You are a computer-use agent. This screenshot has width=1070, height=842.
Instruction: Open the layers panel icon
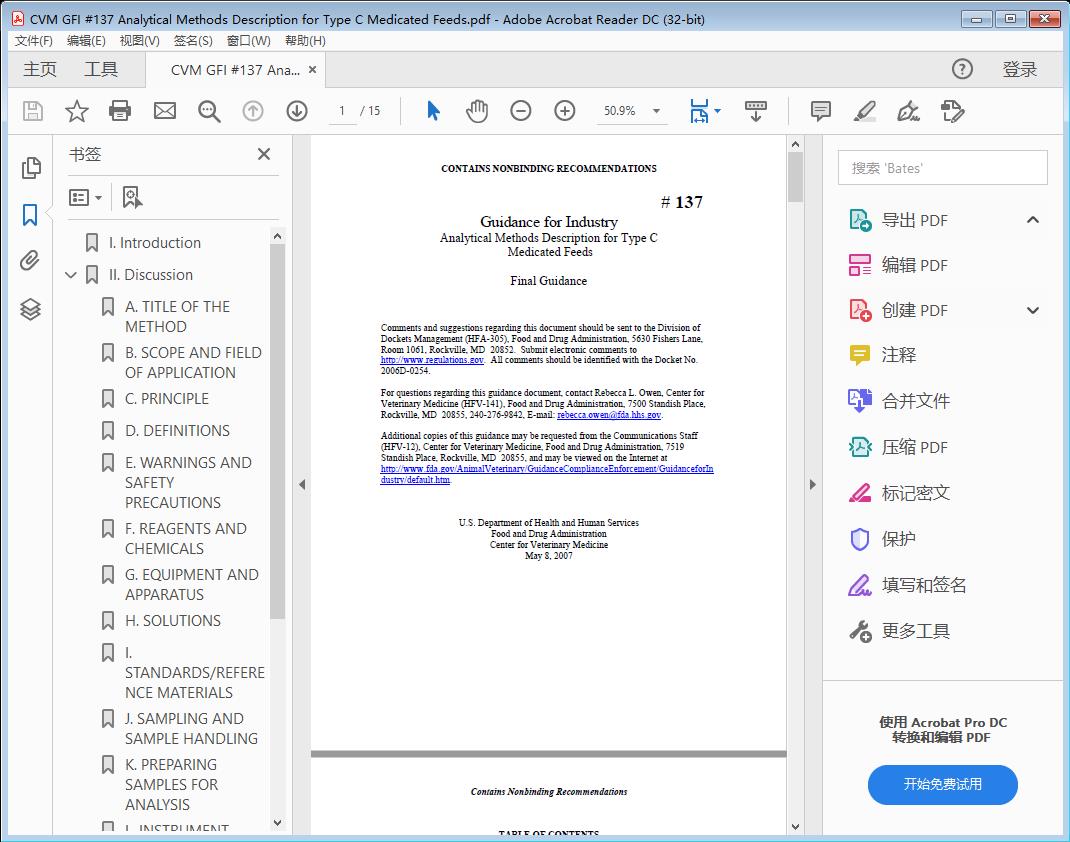29,309
